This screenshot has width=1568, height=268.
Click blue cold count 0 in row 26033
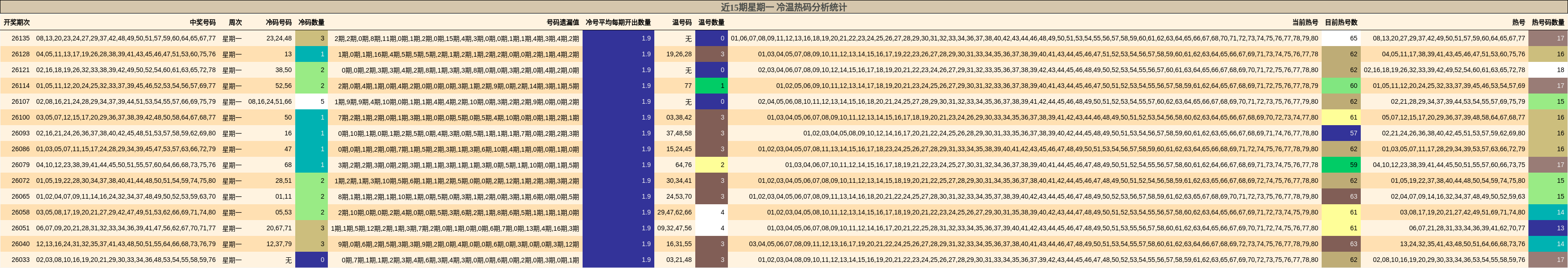312,260
